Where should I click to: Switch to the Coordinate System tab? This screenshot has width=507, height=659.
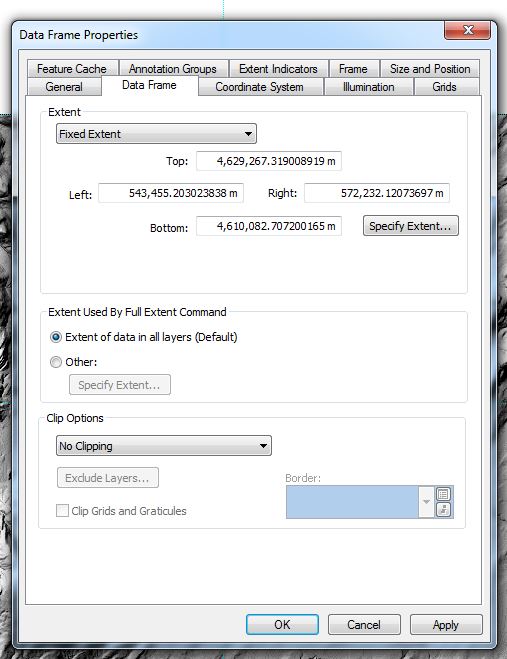[259, 87]
